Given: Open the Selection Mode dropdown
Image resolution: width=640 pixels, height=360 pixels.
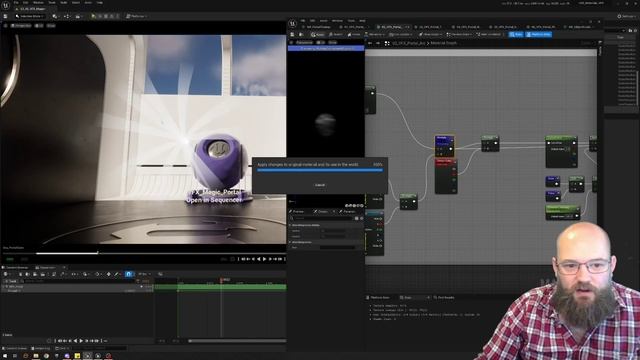Looking at the screenshot, I should tap(30, 16).
